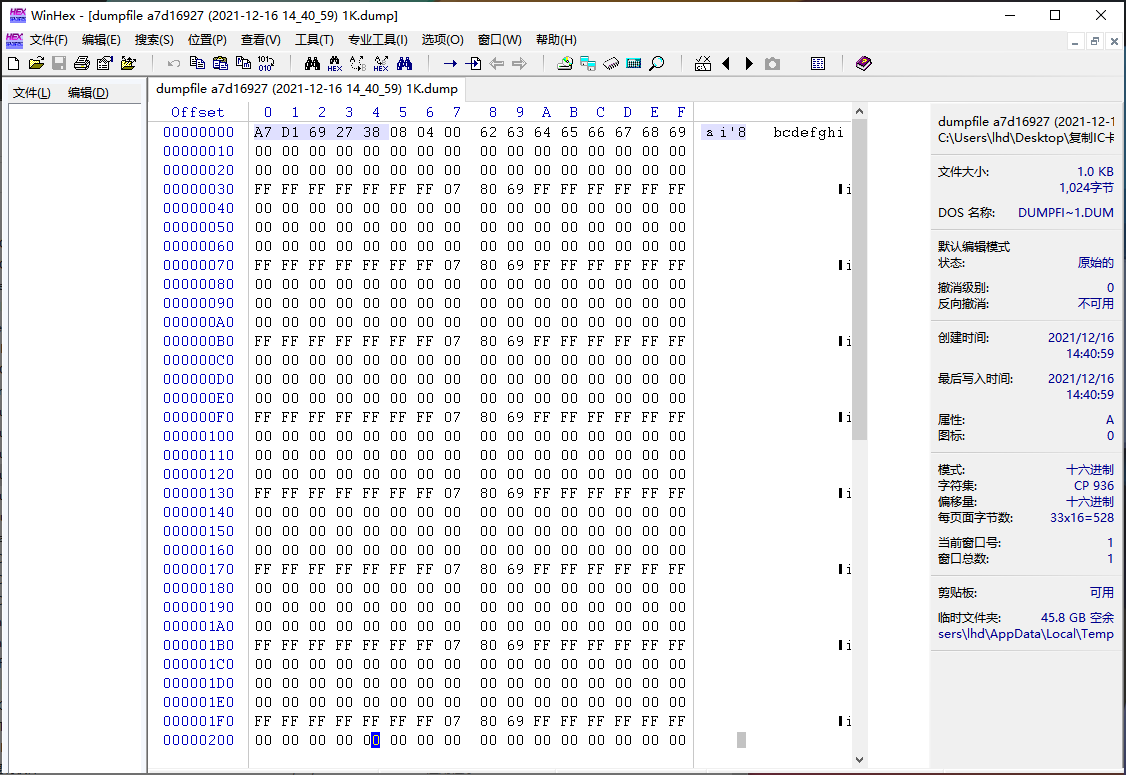The height and width of the screenshot is (775, 1126).
Task: Click the ASCII text bcdefghi
Action: pos(808,132)
